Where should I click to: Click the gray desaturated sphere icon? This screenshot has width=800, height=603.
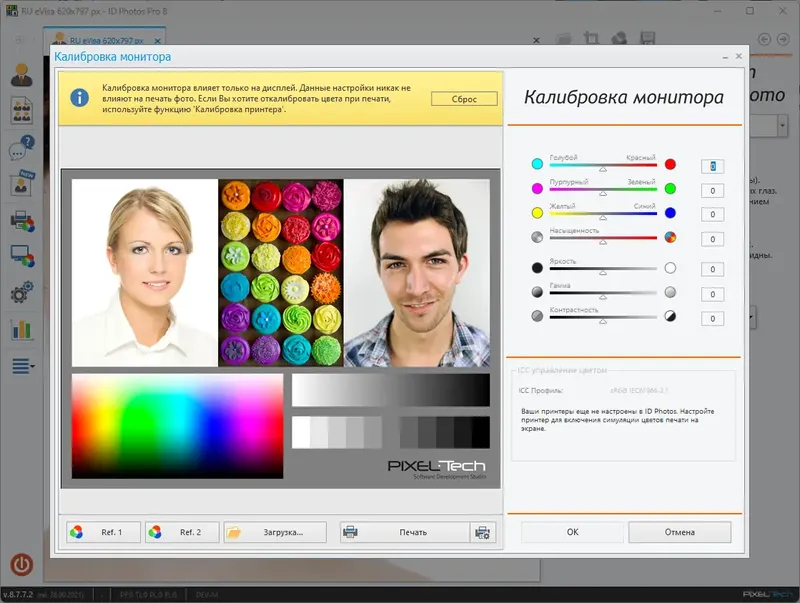tap(537, 237)
